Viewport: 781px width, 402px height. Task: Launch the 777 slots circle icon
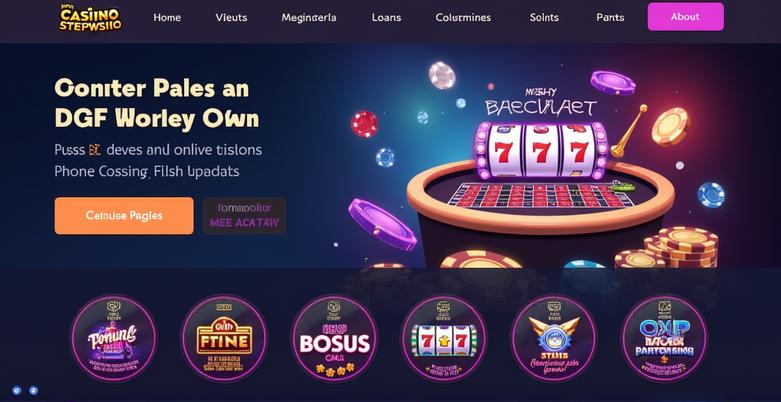point(444,339)
